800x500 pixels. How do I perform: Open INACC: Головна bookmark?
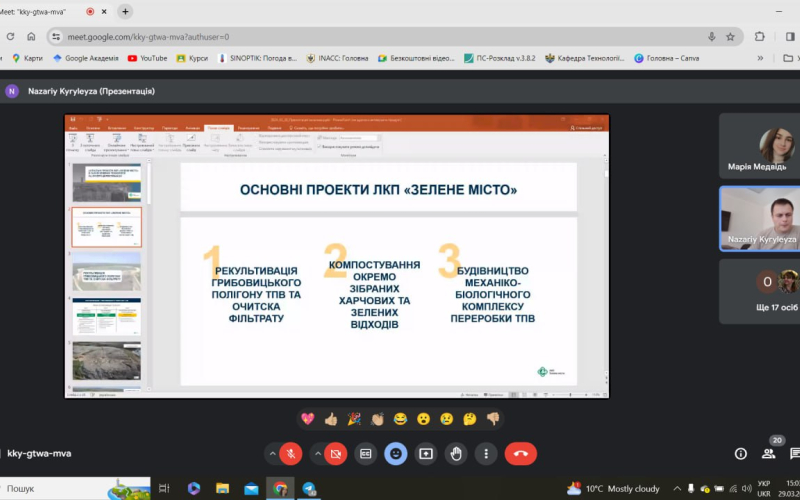(337, 58)
